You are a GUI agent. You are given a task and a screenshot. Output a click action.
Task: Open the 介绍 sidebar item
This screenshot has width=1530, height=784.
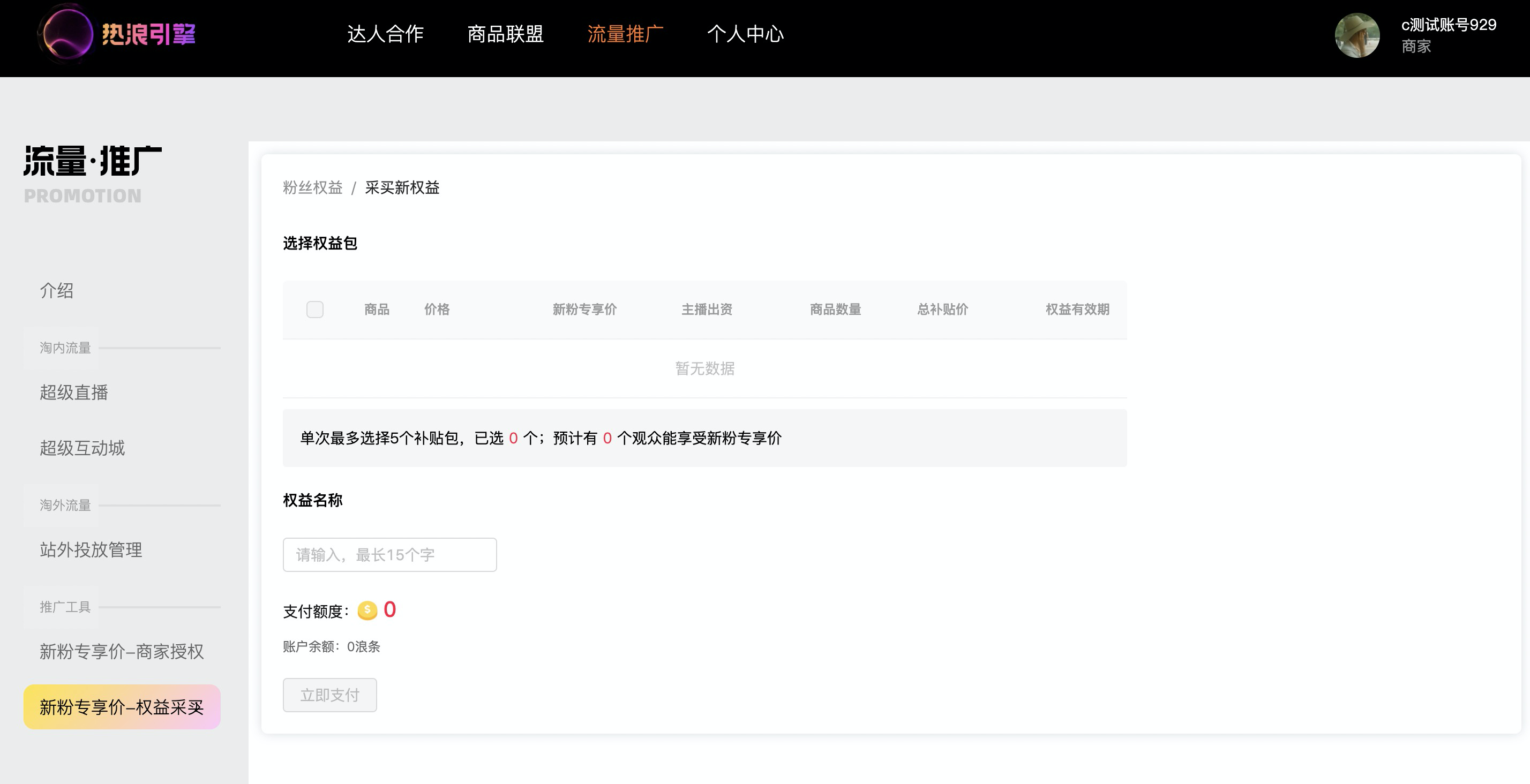(56, 290)
